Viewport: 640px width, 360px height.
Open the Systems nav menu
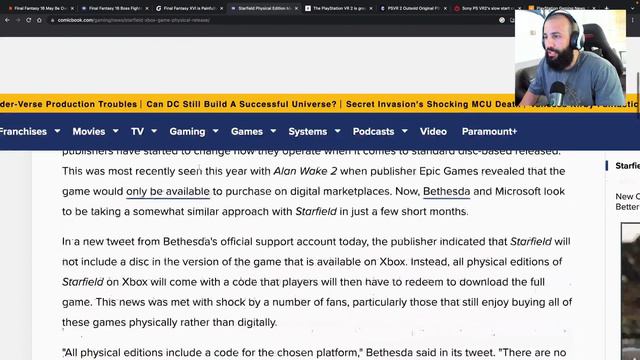pos(308,131)
